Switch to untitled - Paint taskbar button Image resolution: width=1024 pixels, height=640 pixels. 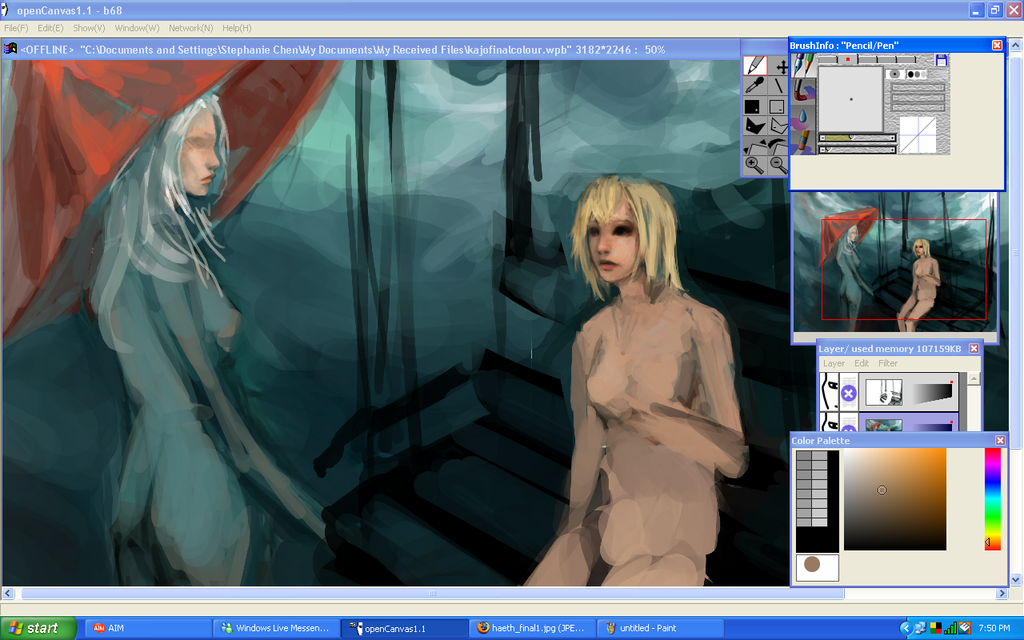pyautogui.click(x=660, y=628)
